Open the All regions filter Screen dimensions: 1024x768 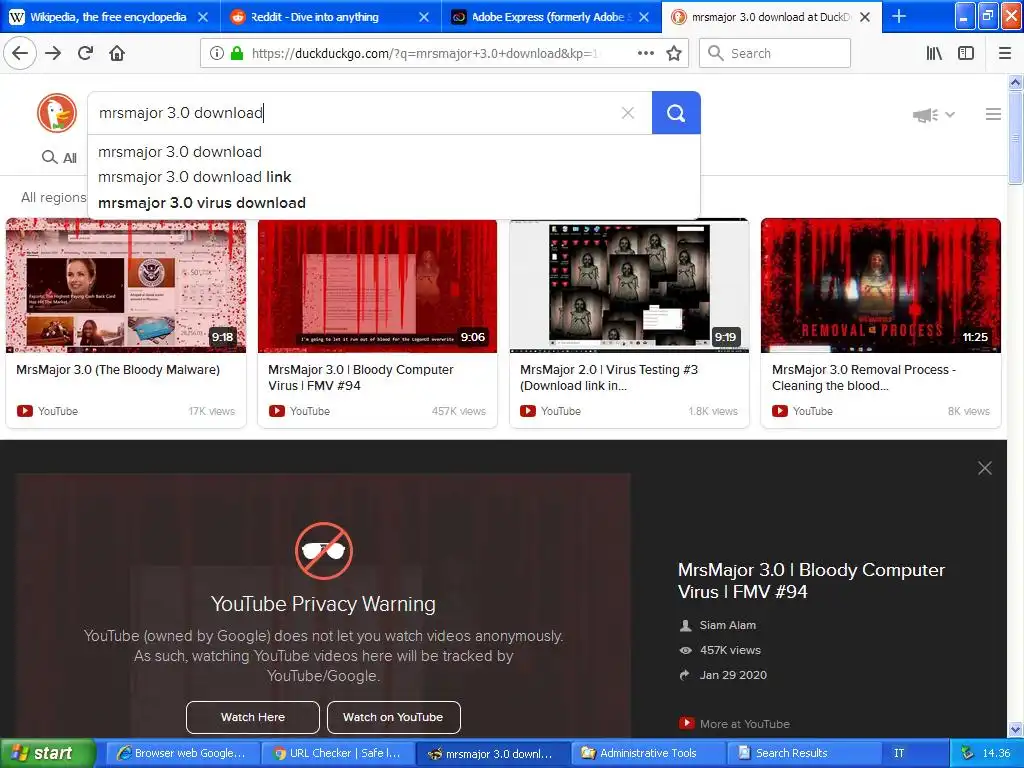(x=54, y=197)
